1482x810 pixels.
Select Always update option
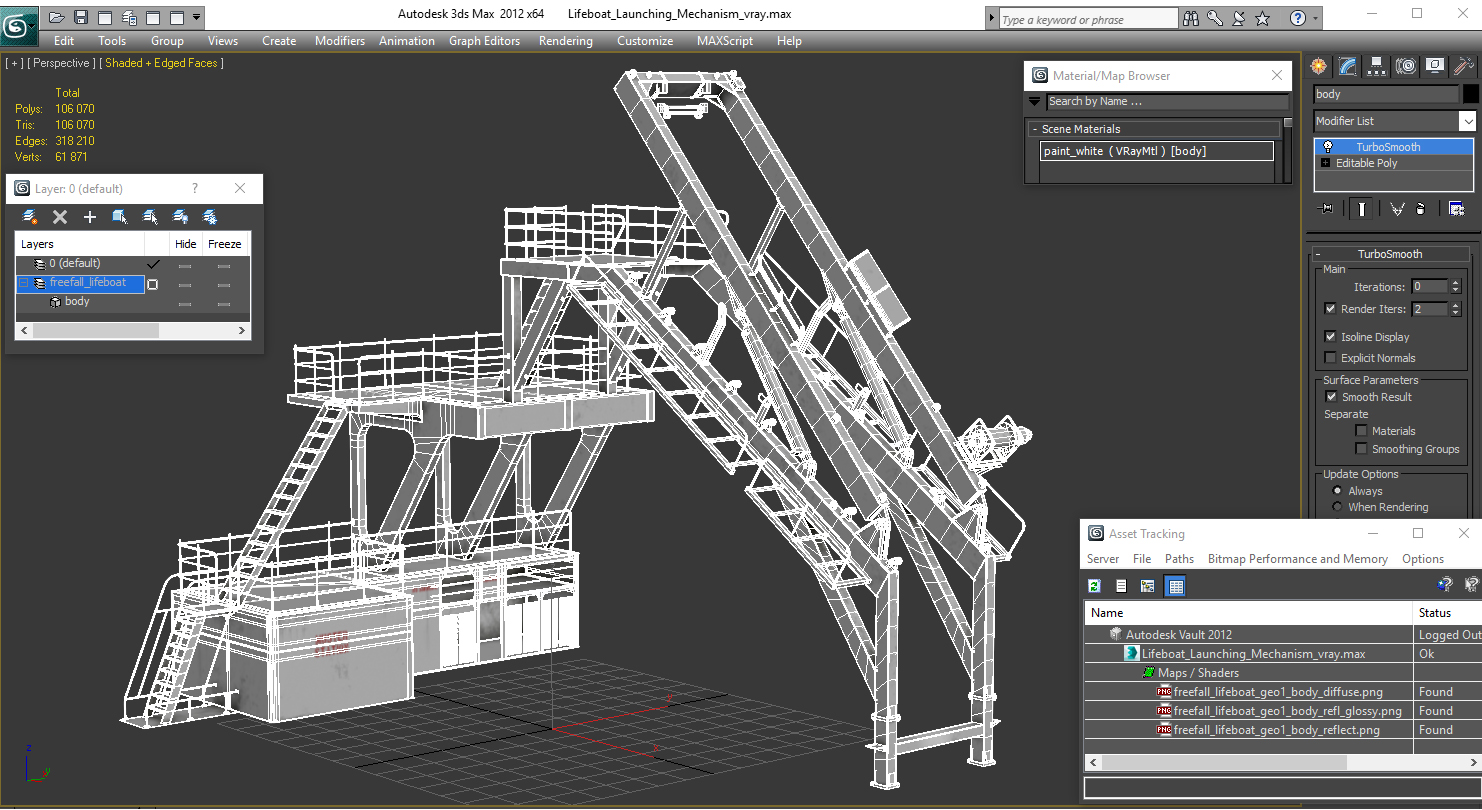1337,491
